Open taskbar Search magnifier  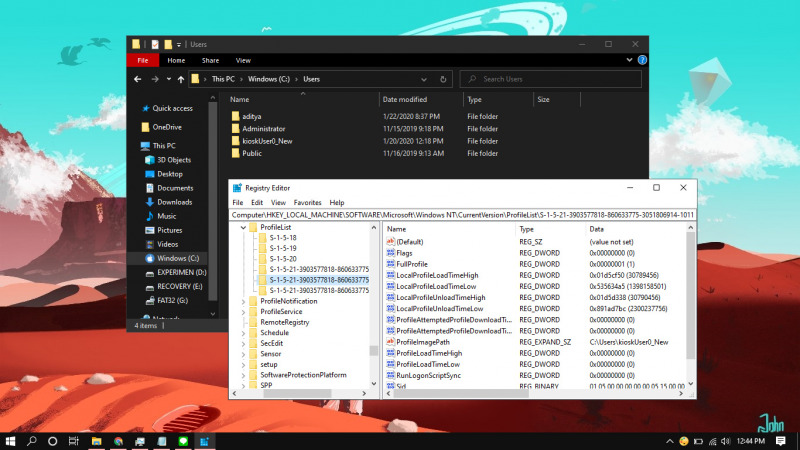pos(32,441)
